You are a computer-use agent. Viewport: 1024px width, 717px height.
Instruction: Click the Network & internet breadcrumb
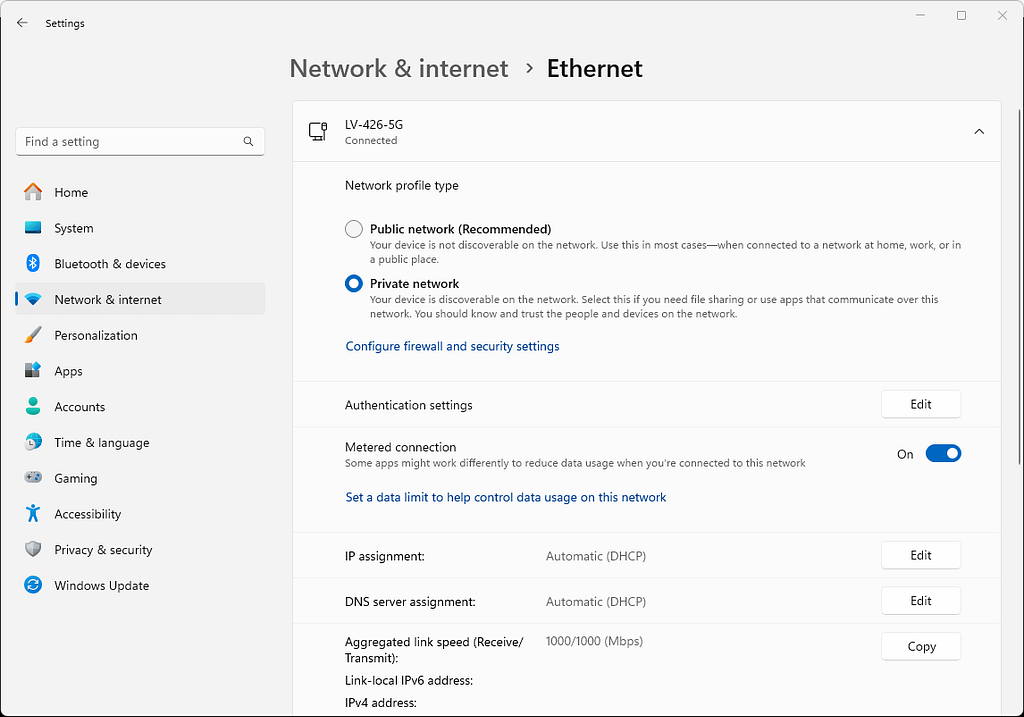pos(398,68)
